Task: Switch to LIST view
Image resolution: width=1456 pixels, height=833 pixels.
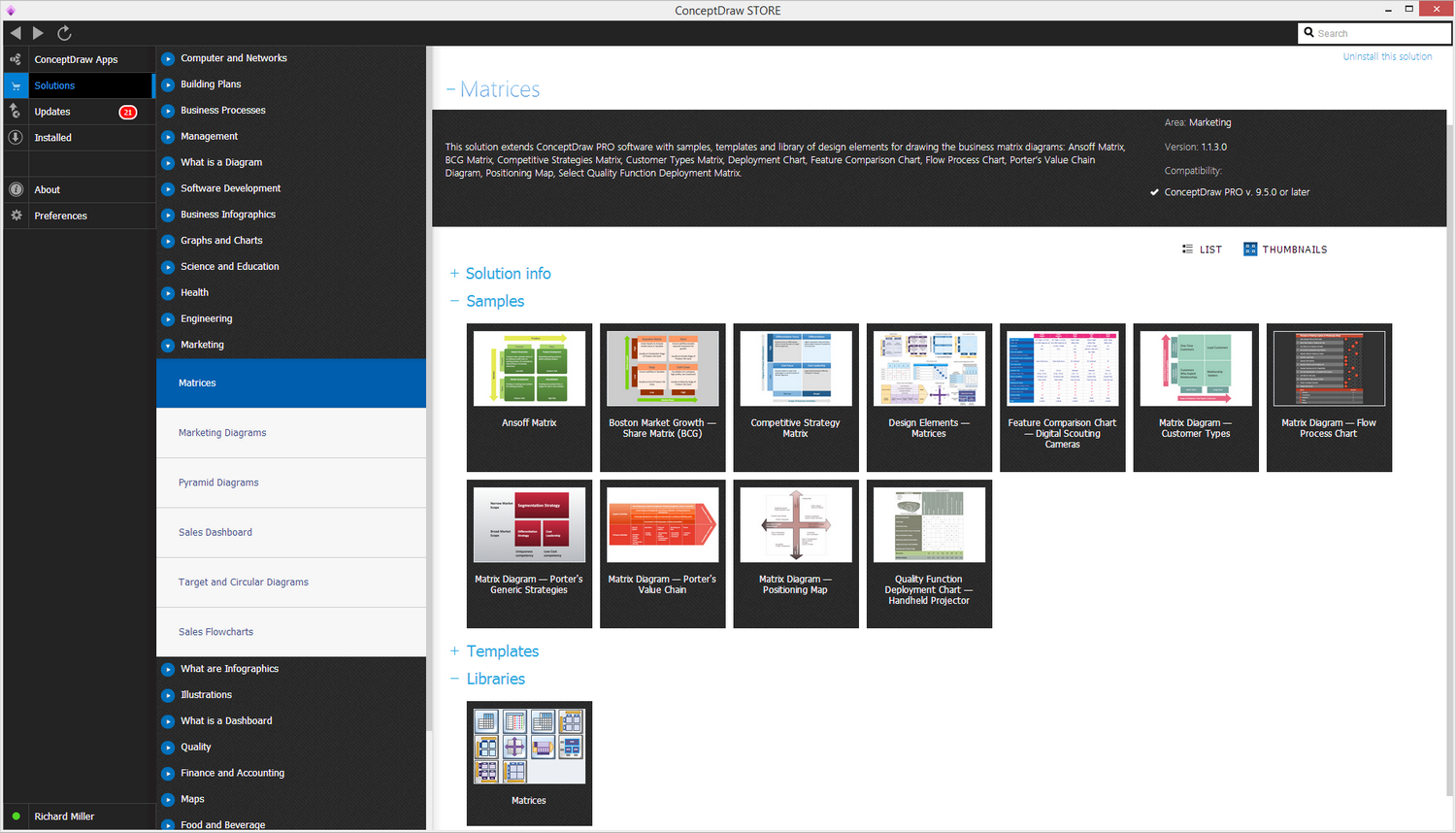Action: 1202,250
